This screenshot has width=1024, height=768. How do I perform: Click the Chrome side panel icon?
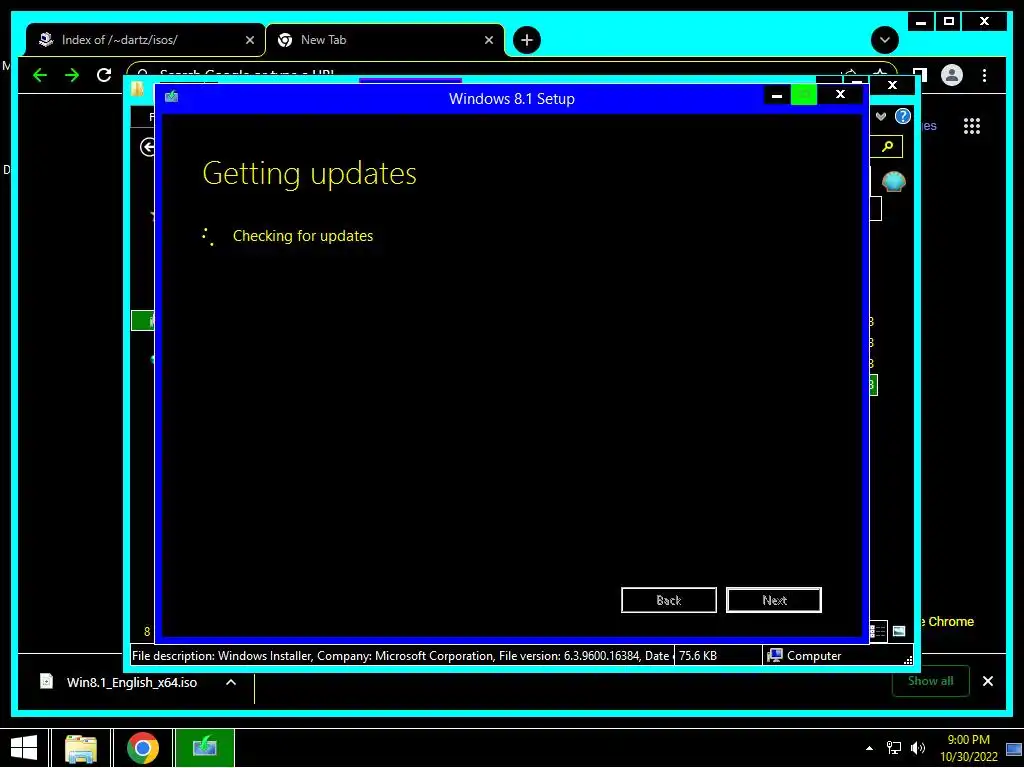coord(920,75)
